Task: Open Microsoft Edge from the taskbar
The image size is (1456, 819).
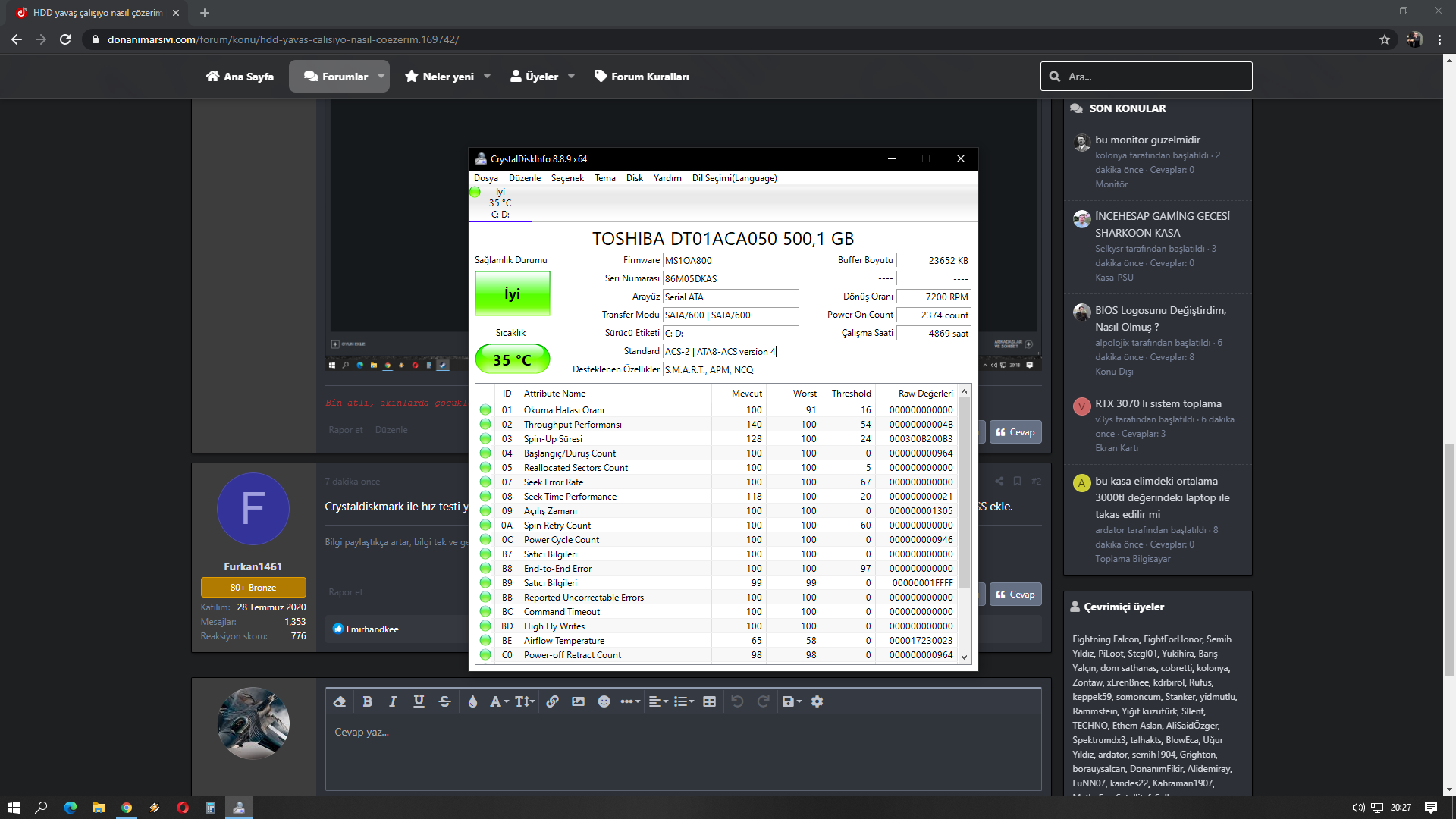Action: (71, 808)
